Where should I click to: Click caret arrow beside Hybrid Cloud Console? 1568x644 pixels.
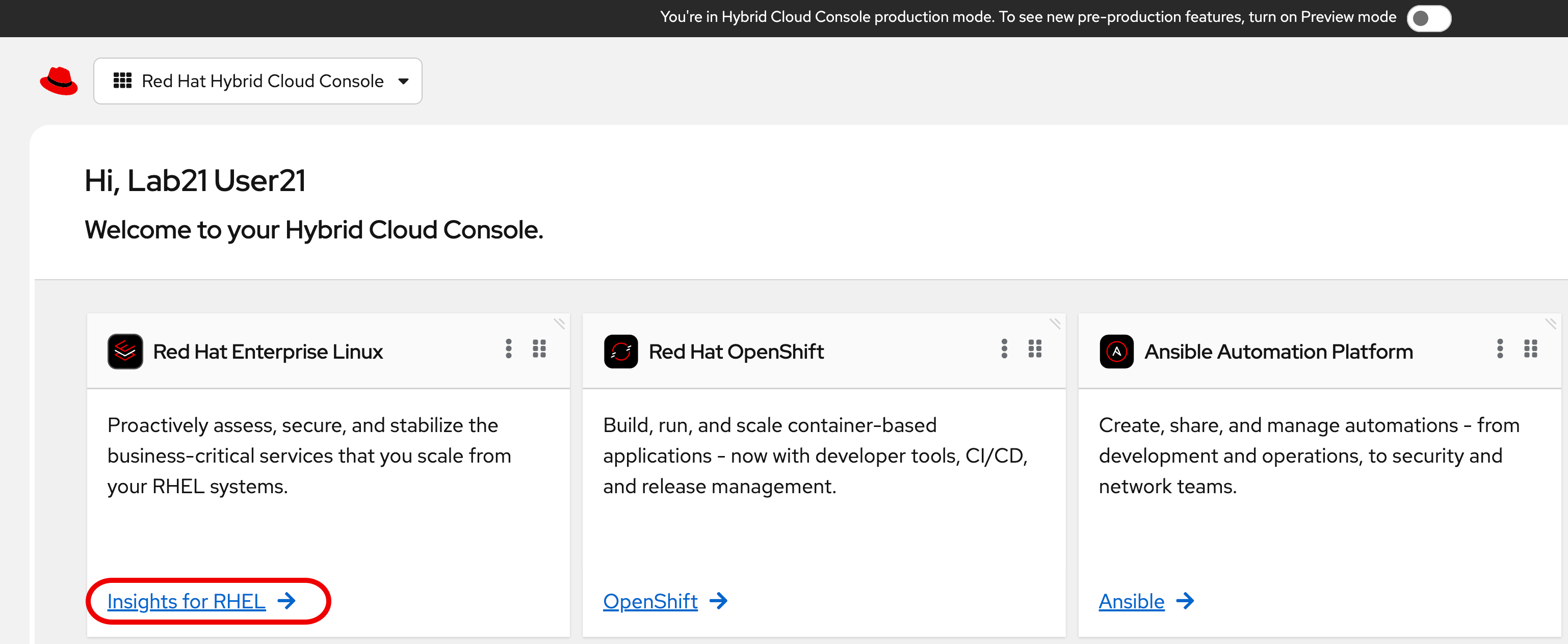pyautogui.click(x=403, y=82)
